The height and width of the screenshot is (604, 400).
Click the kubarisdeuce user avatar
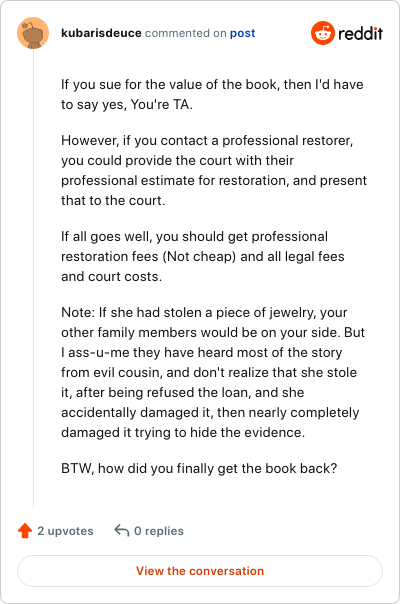pyautogui.click(x=33, y=33)
